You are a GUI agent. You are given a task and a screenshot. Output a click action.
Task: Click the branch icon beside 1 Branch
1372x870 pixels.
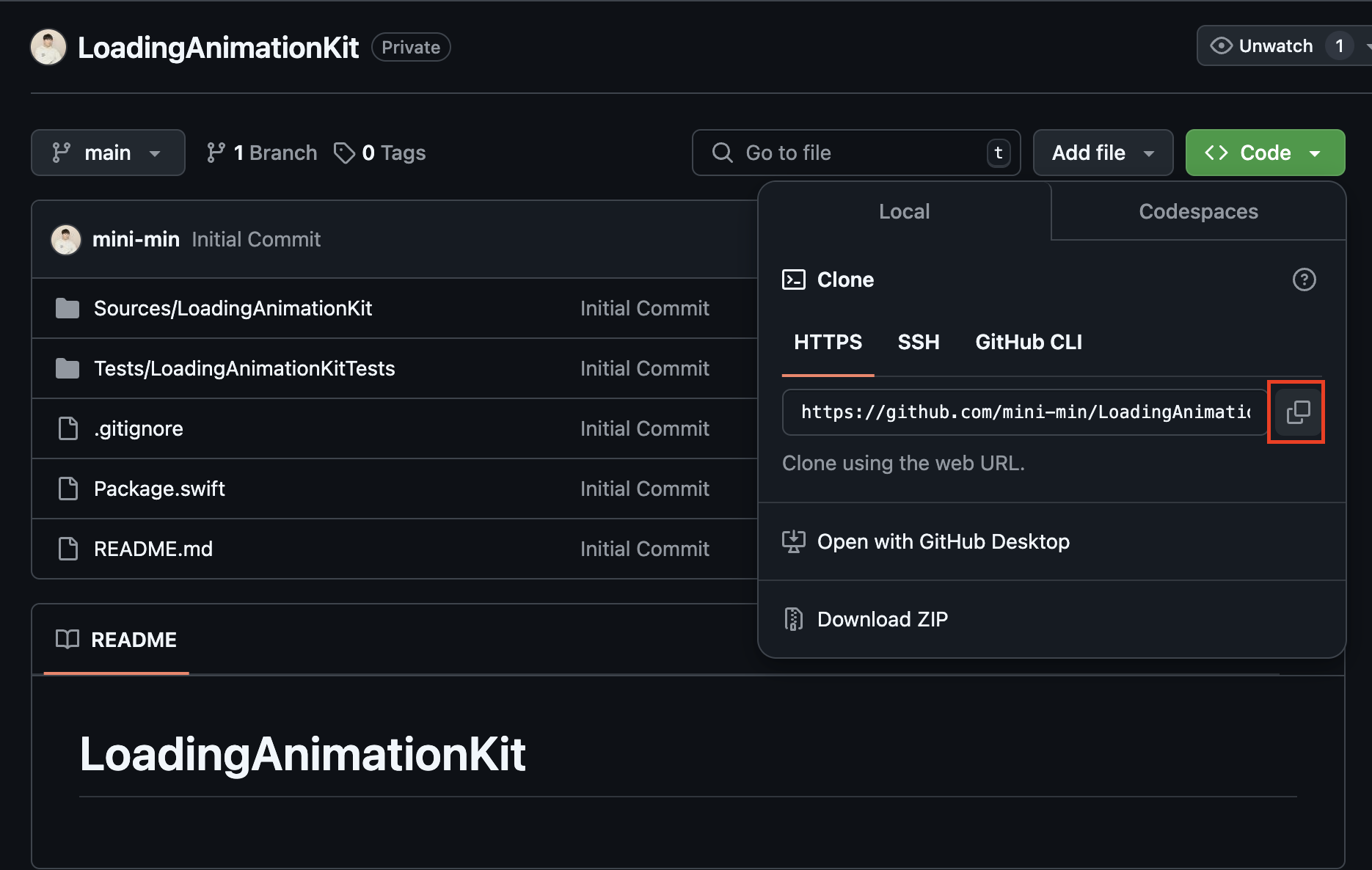point(216,153)
